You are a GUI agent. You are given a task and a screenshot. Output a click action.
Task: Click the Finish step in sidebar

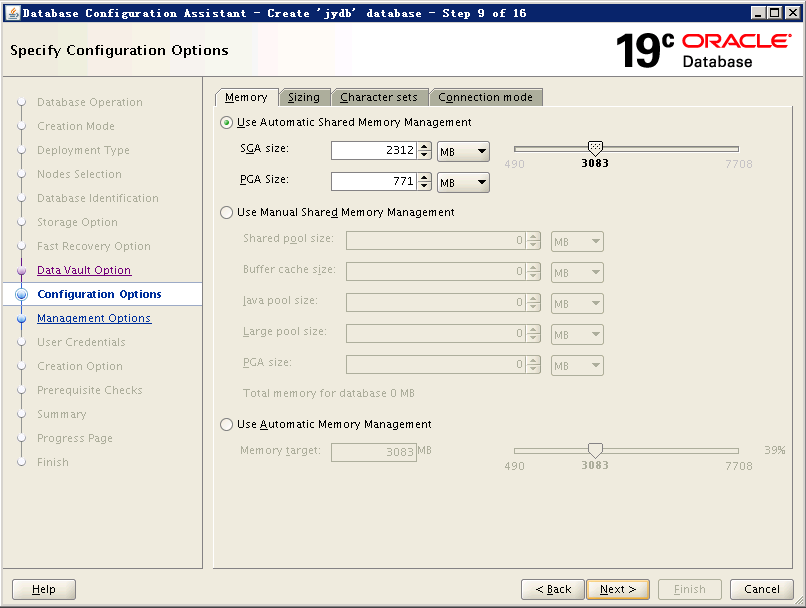52,462
